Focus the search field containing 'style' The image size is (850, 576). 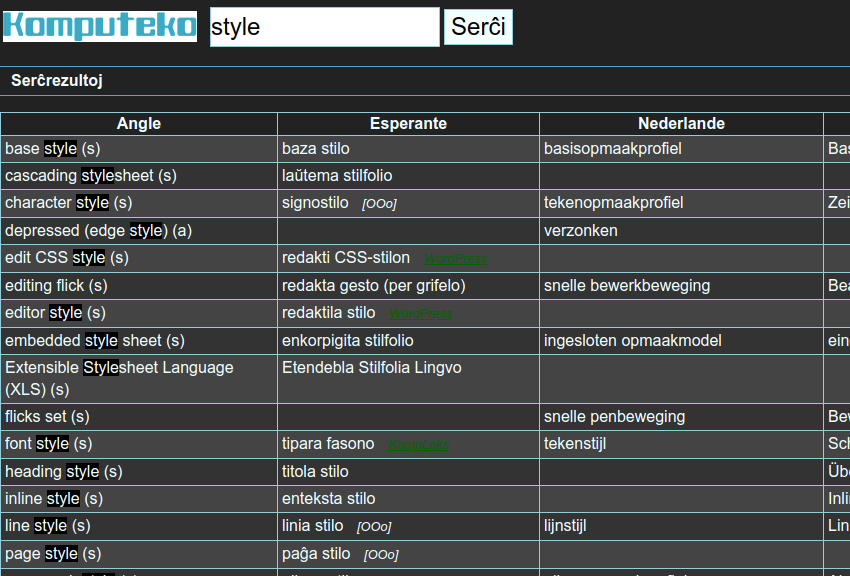click(x=325, y=27)
